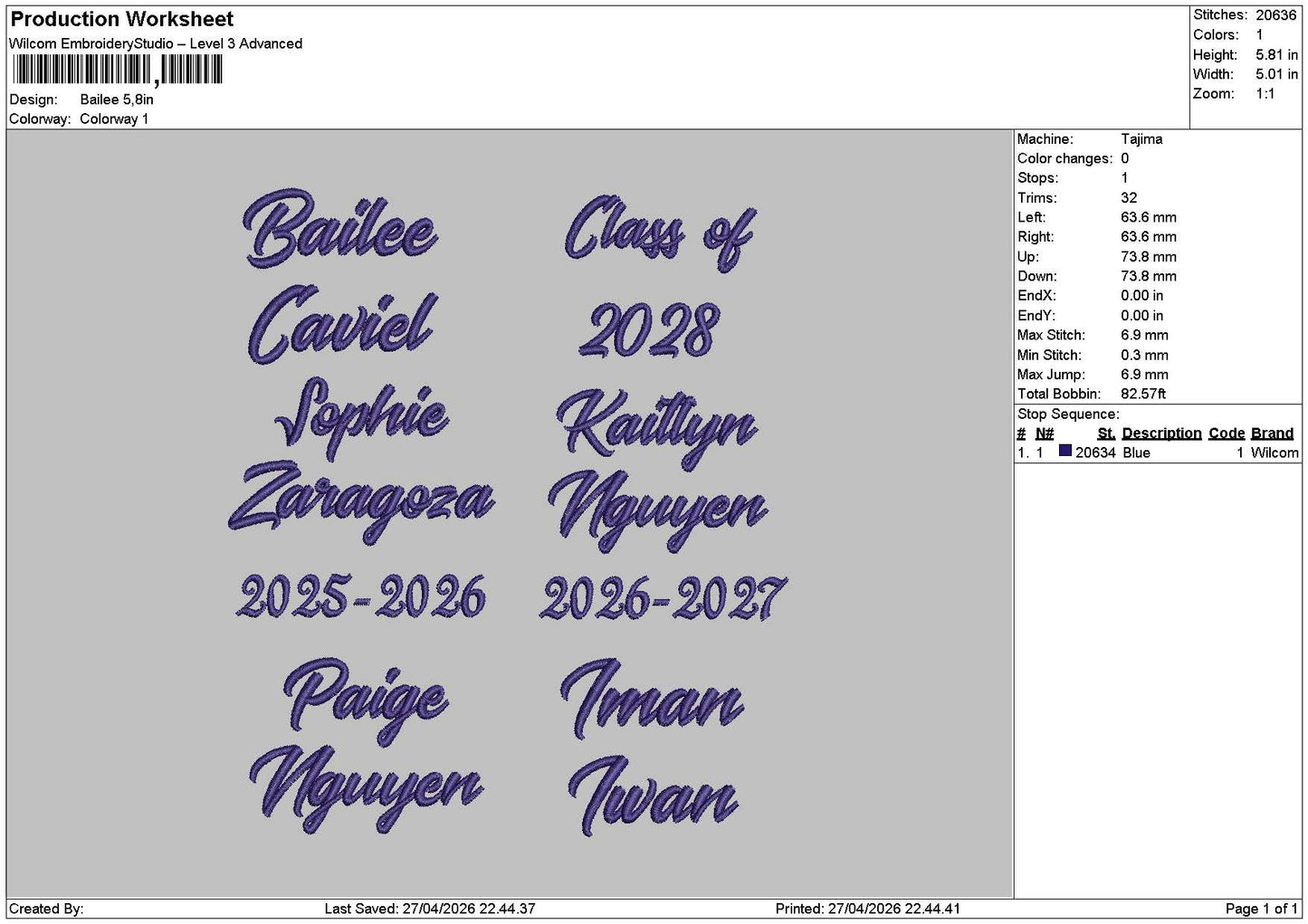Click the Max Stitch value 6.9 mm
This screenshot has width=1308, height=924.
click(1144, 336)
